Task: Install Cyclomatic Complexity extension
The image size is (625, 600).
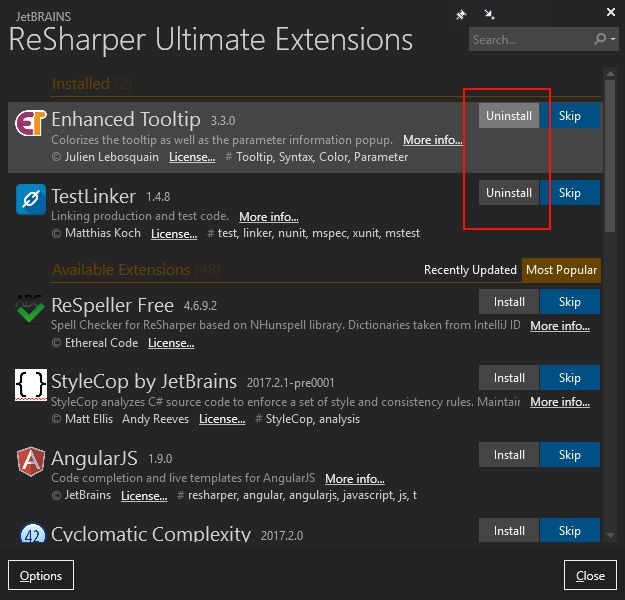Action: [509, 530]
